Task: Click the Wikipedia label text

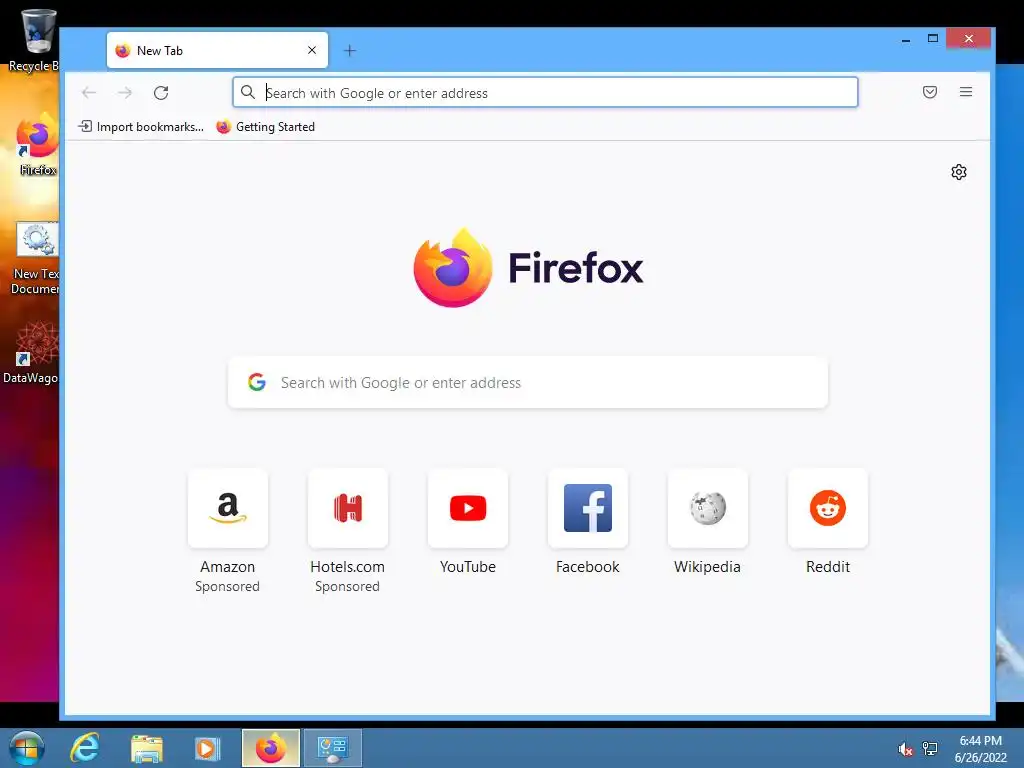Action: pos(707,567)
